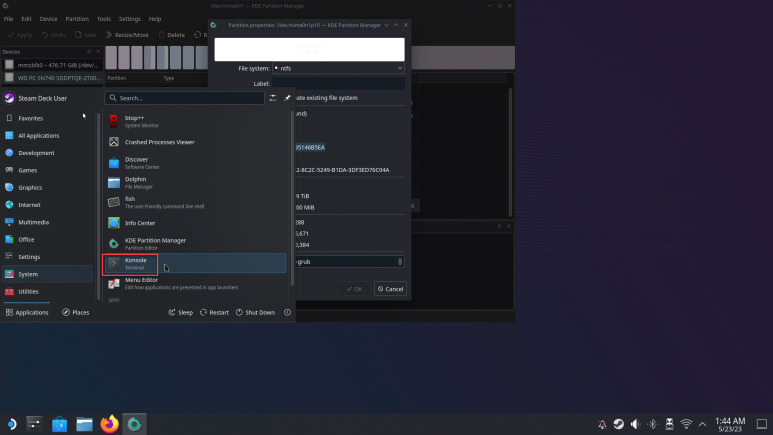Open the Bluetooth tray icon
This screenshot has width=773, height=435.
(652, 424)
